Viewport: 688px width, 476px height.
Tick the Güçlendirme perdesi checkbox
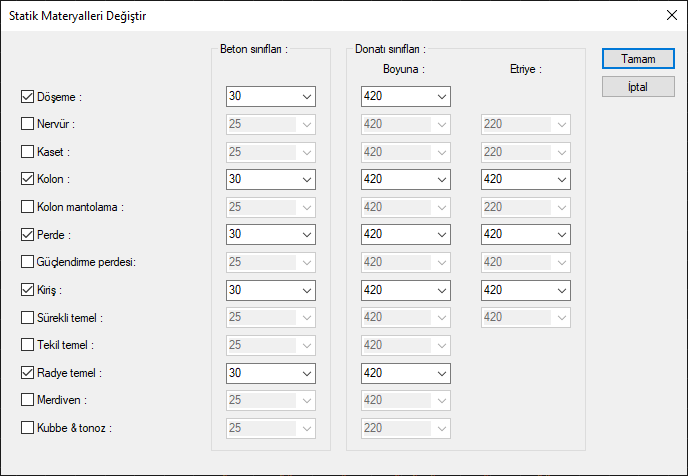coord(28,262)
